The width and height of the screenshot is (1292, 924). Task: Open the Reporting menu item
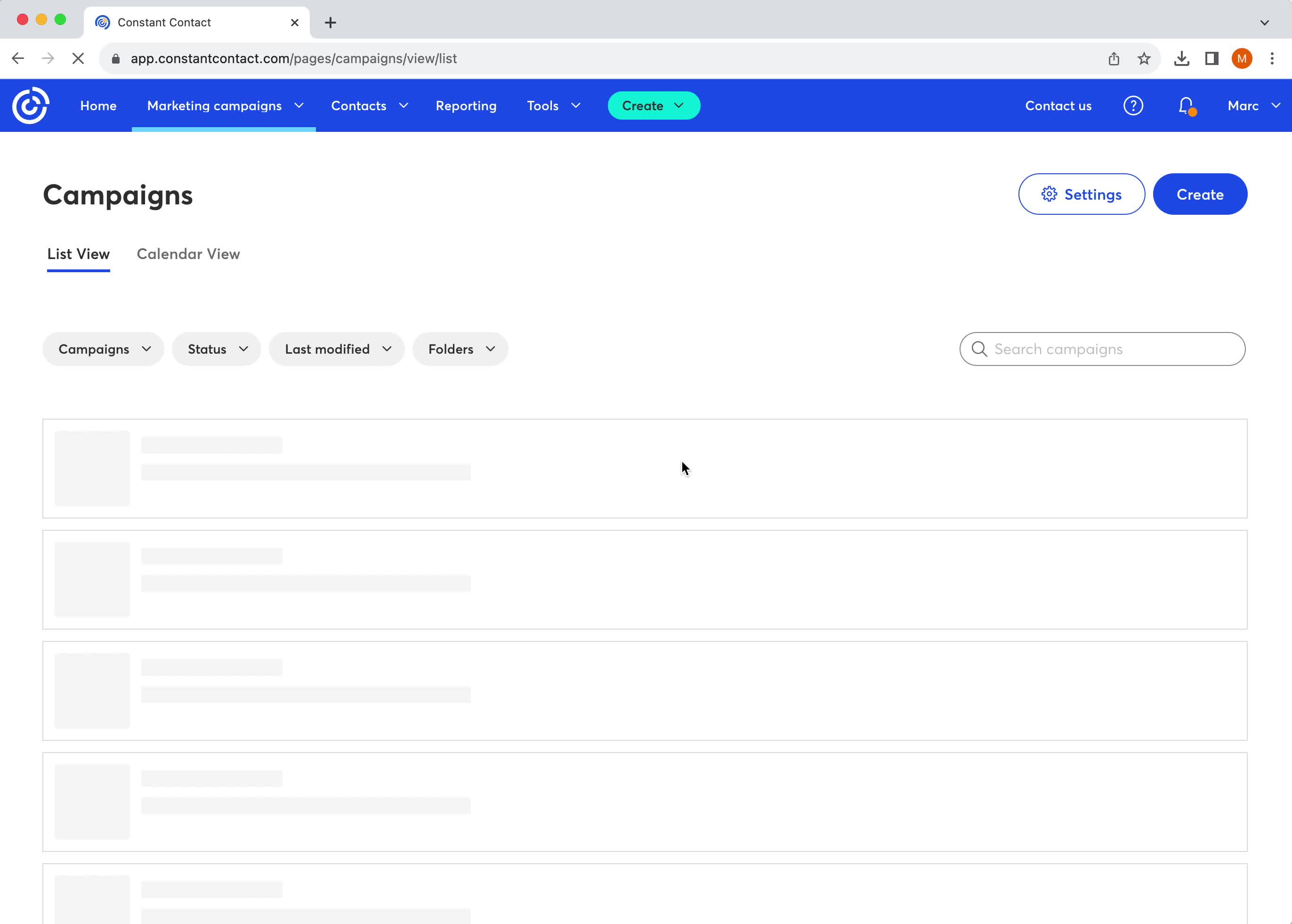pyautogui.click(x=466, y=106)
